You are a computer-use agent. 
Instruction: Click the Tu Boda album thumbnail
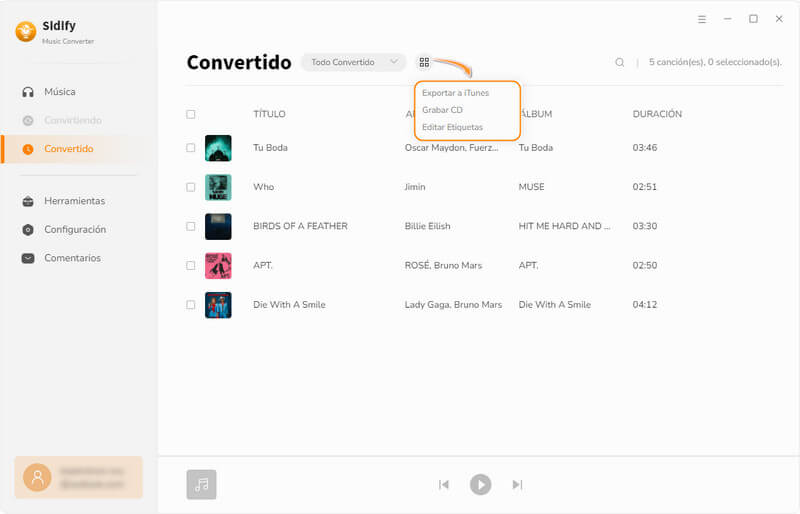click(218, 148)
